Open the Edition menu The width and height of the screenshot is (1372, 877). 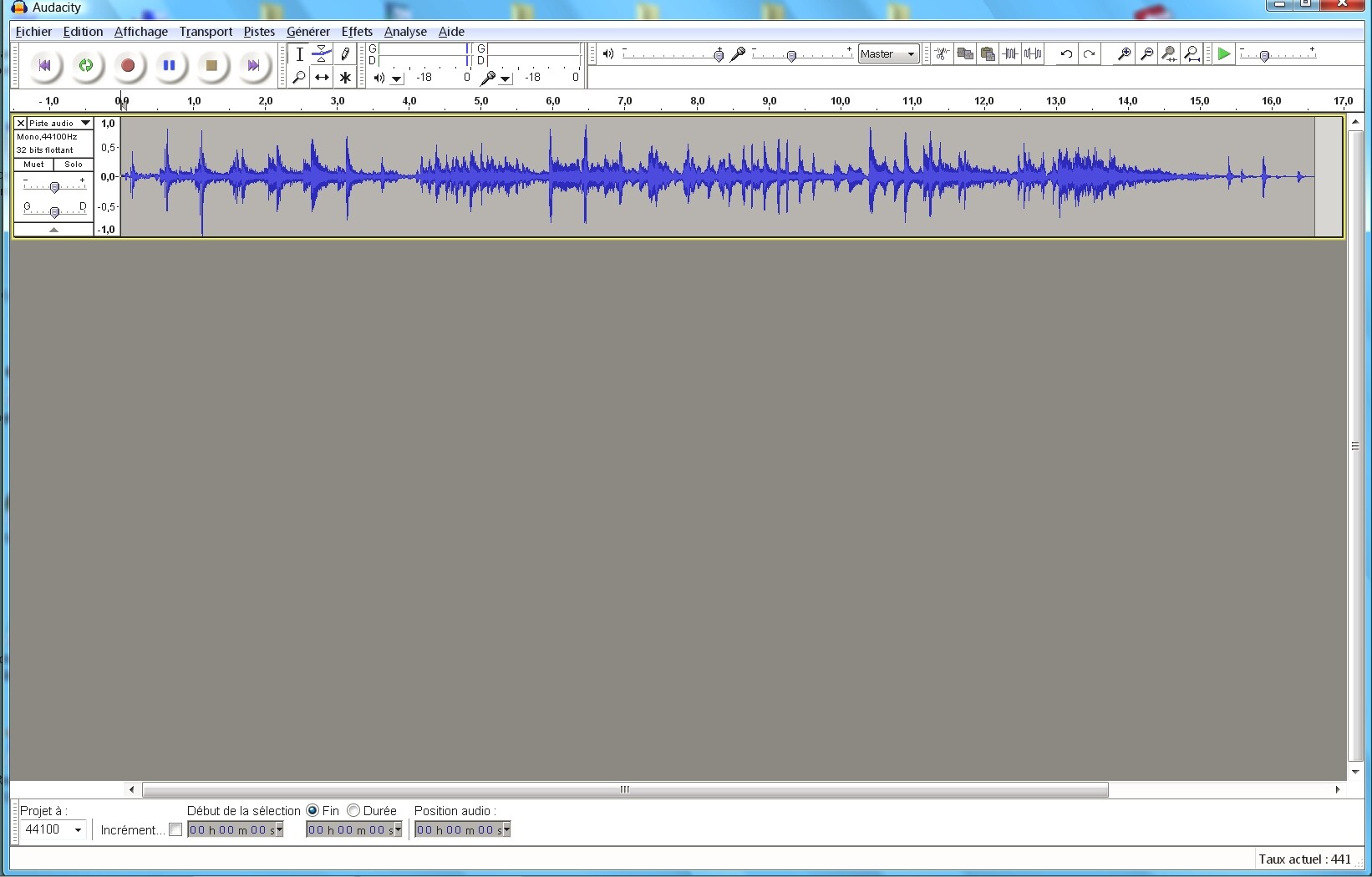(x=83, y=32)
